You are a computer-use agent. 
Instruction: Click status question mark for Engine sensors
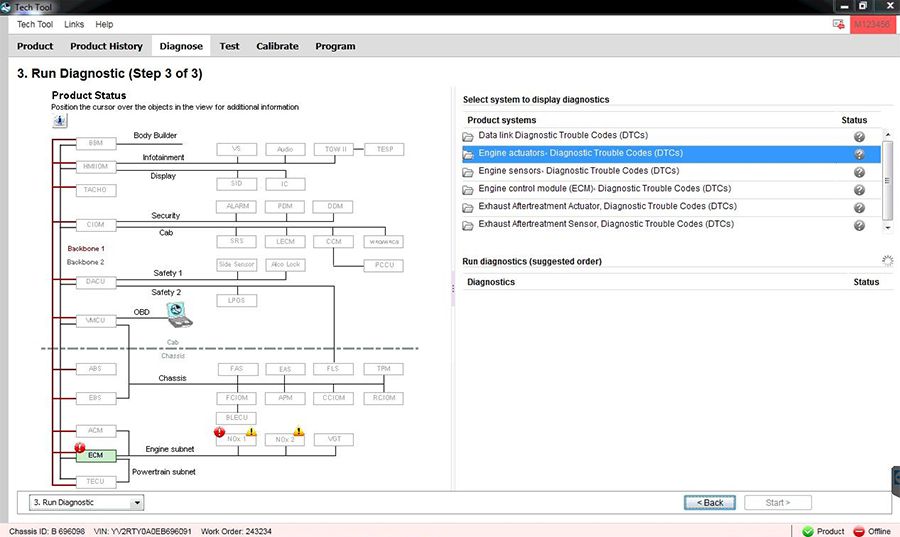[x=858, y=172]
